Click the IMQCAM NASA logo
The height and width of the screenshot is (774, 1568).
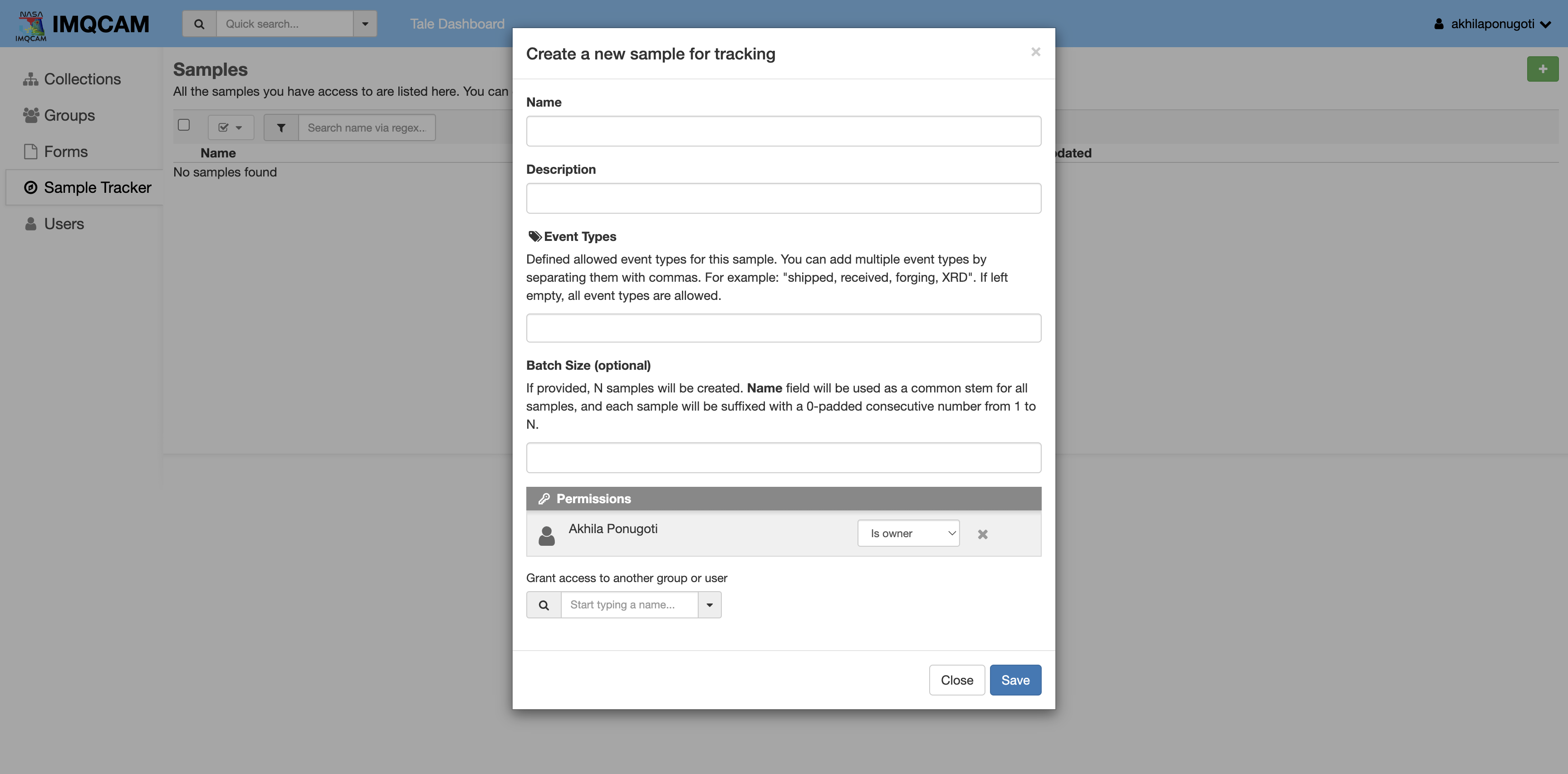tap(31, 26)
